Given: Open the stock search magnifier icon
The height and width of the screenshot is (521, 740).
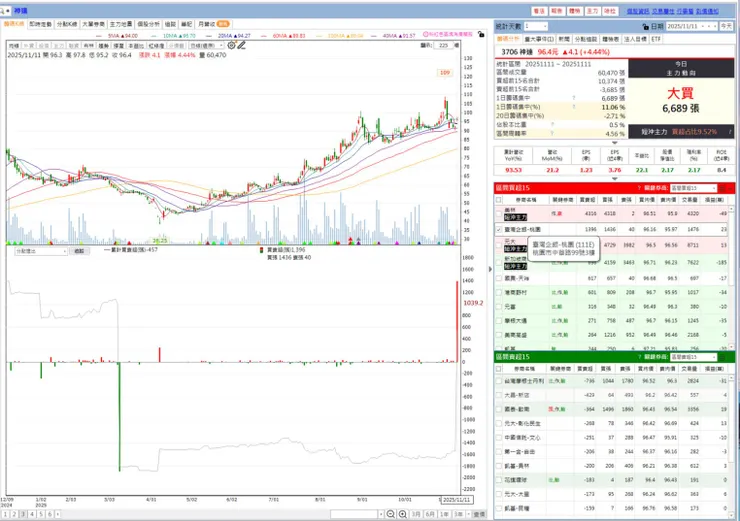Looking at the screenshot, I should pos(3,10).
